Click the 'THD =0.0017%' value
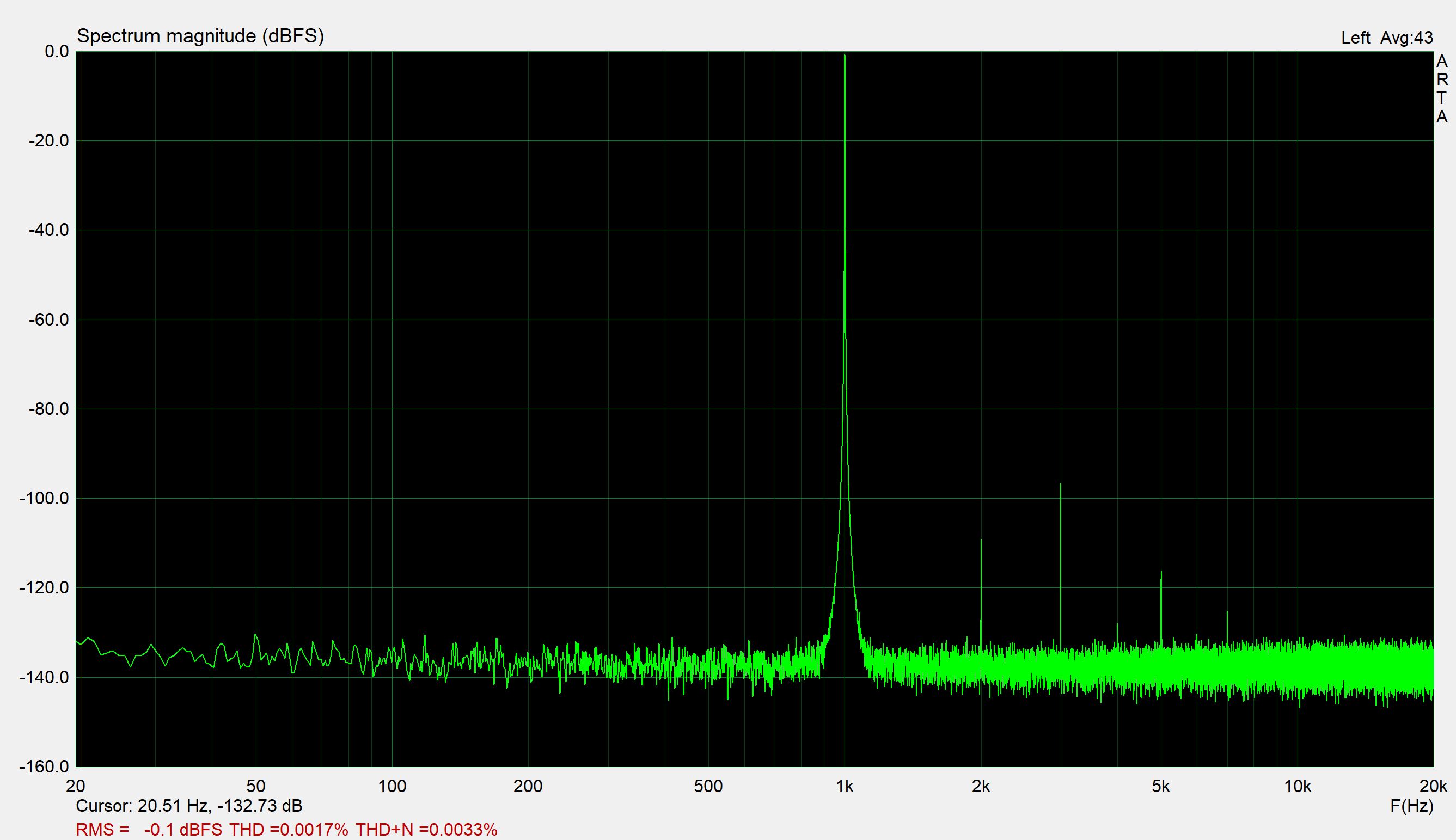Image resolution: width=1456 pixels, height=840 pixels. coord(289,830)
